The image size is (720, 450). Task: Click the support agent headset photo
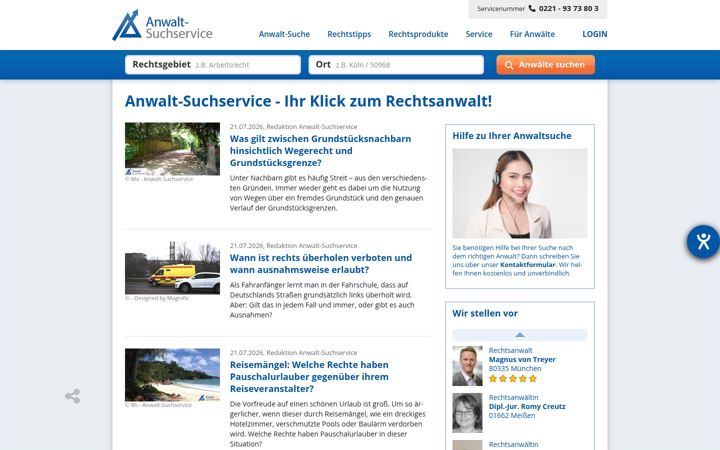(519, 193)
